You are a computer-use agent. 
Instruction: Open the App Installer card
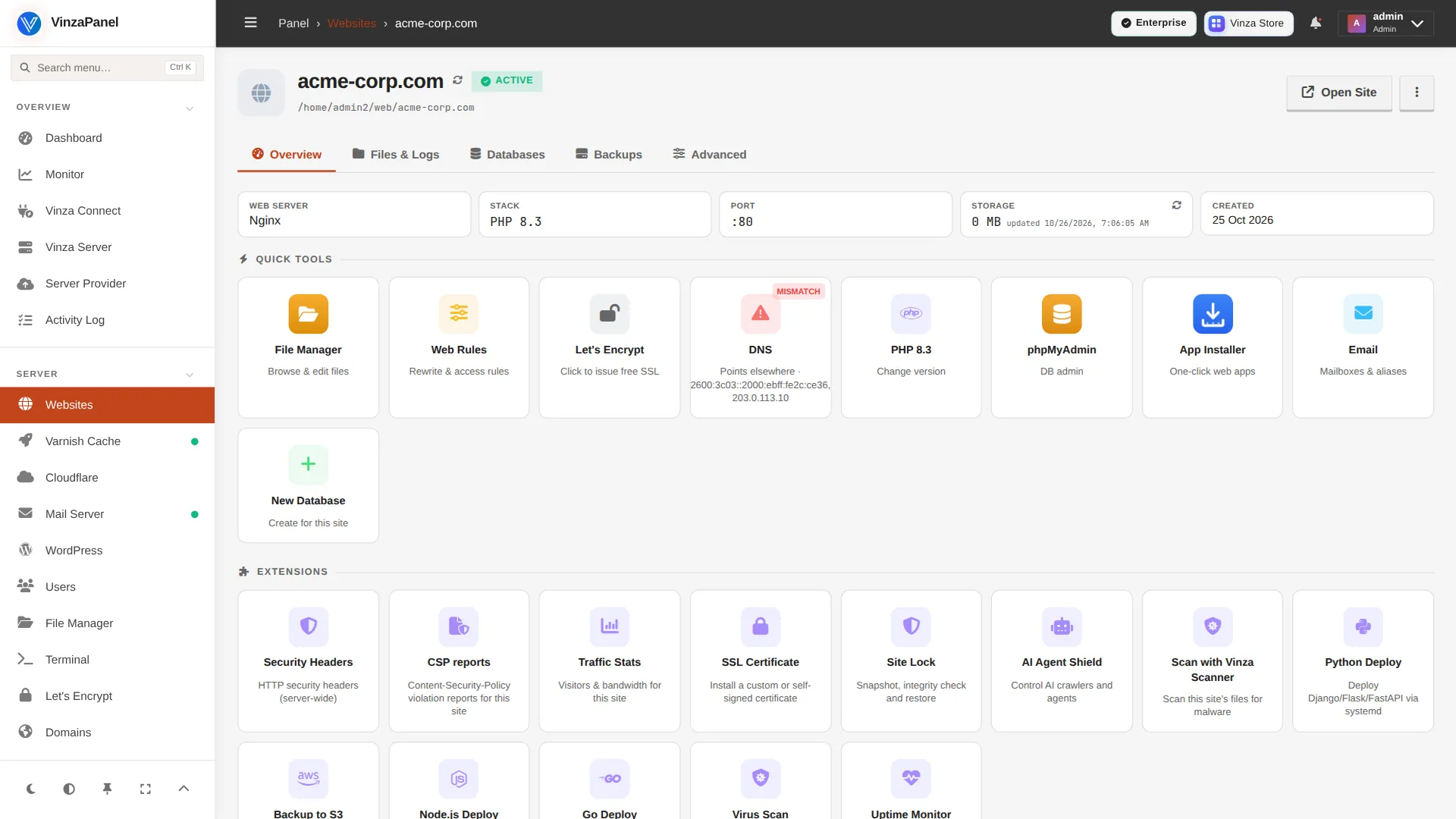1212,347
